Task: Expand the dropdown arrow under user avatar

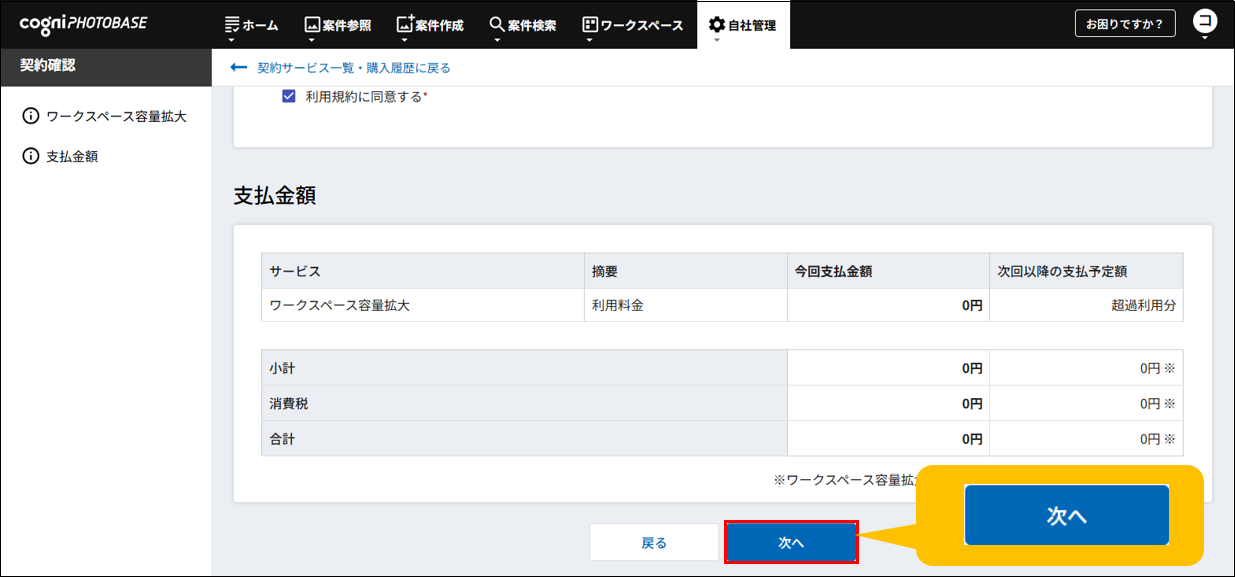Action: (1205, 39)
